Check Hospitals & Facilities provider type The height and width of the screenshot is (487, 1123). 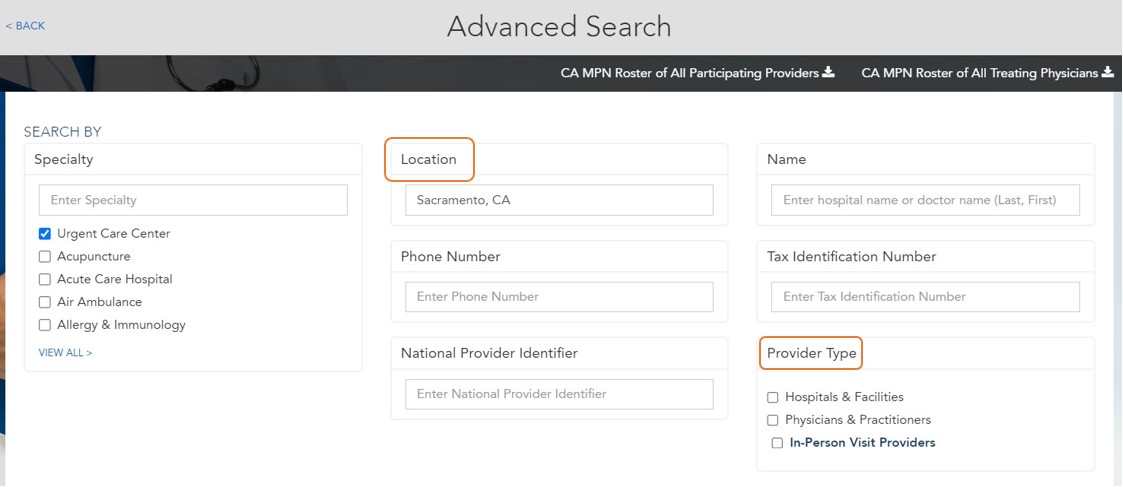(x=773, y=398)
